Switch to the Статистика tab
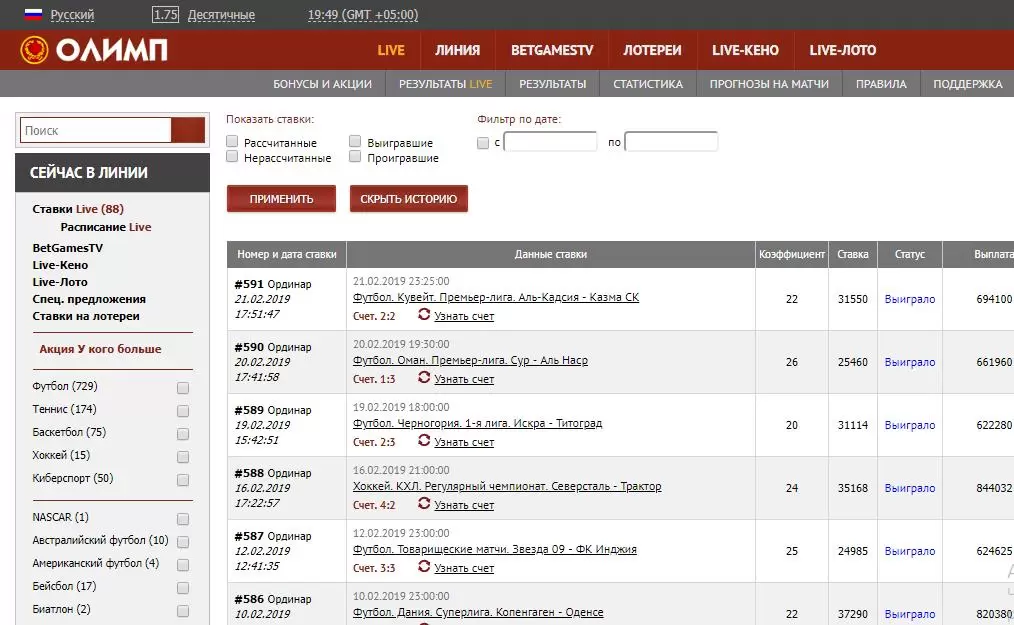 click(x=648, y=84)
